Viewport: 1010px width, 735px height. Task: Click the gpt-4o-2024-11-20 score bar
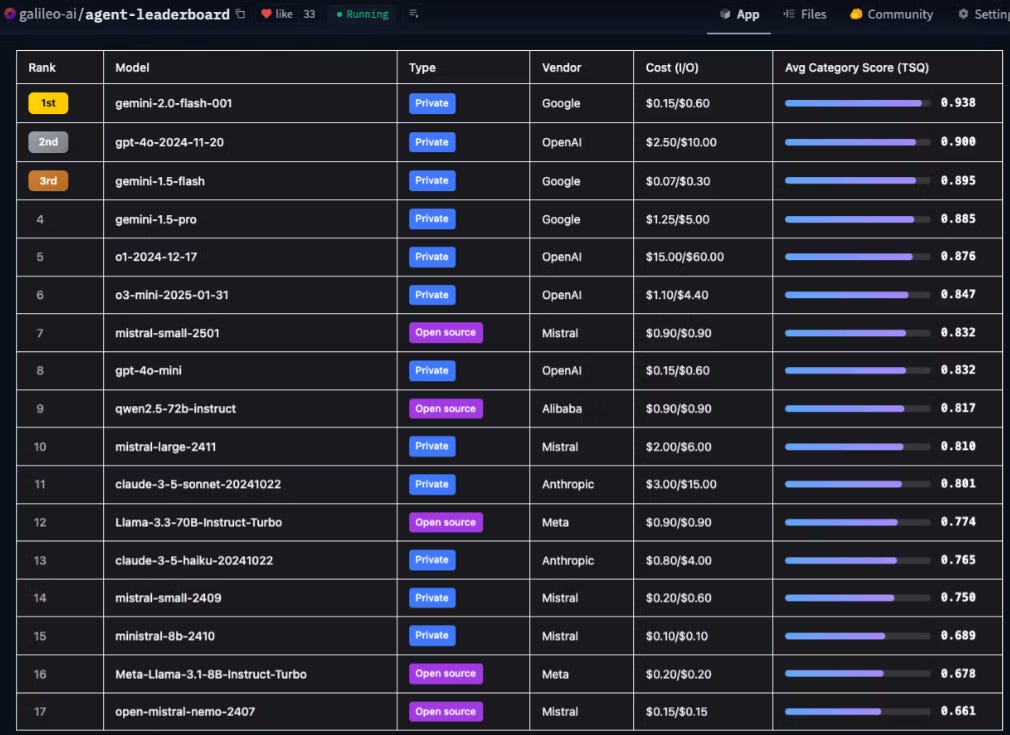[857, 142]
